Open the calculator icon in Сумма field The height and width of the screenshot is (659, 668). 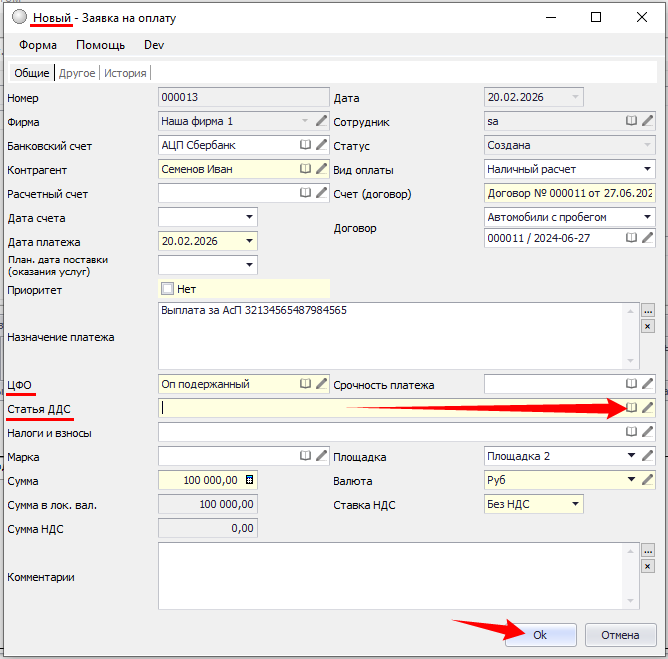[249, 480]
